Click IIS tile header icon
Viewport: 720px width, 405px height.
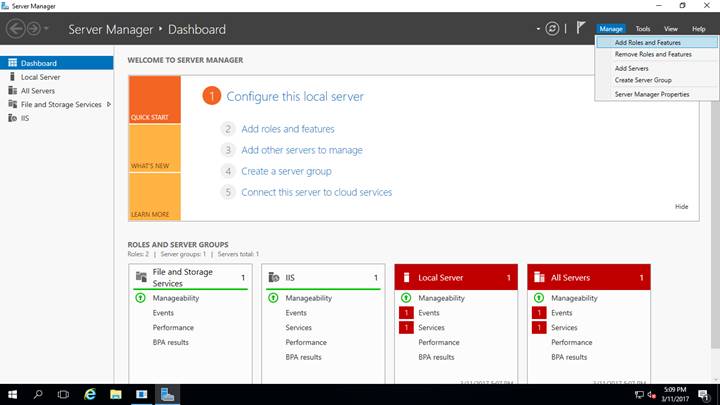(x=274, y=277)
